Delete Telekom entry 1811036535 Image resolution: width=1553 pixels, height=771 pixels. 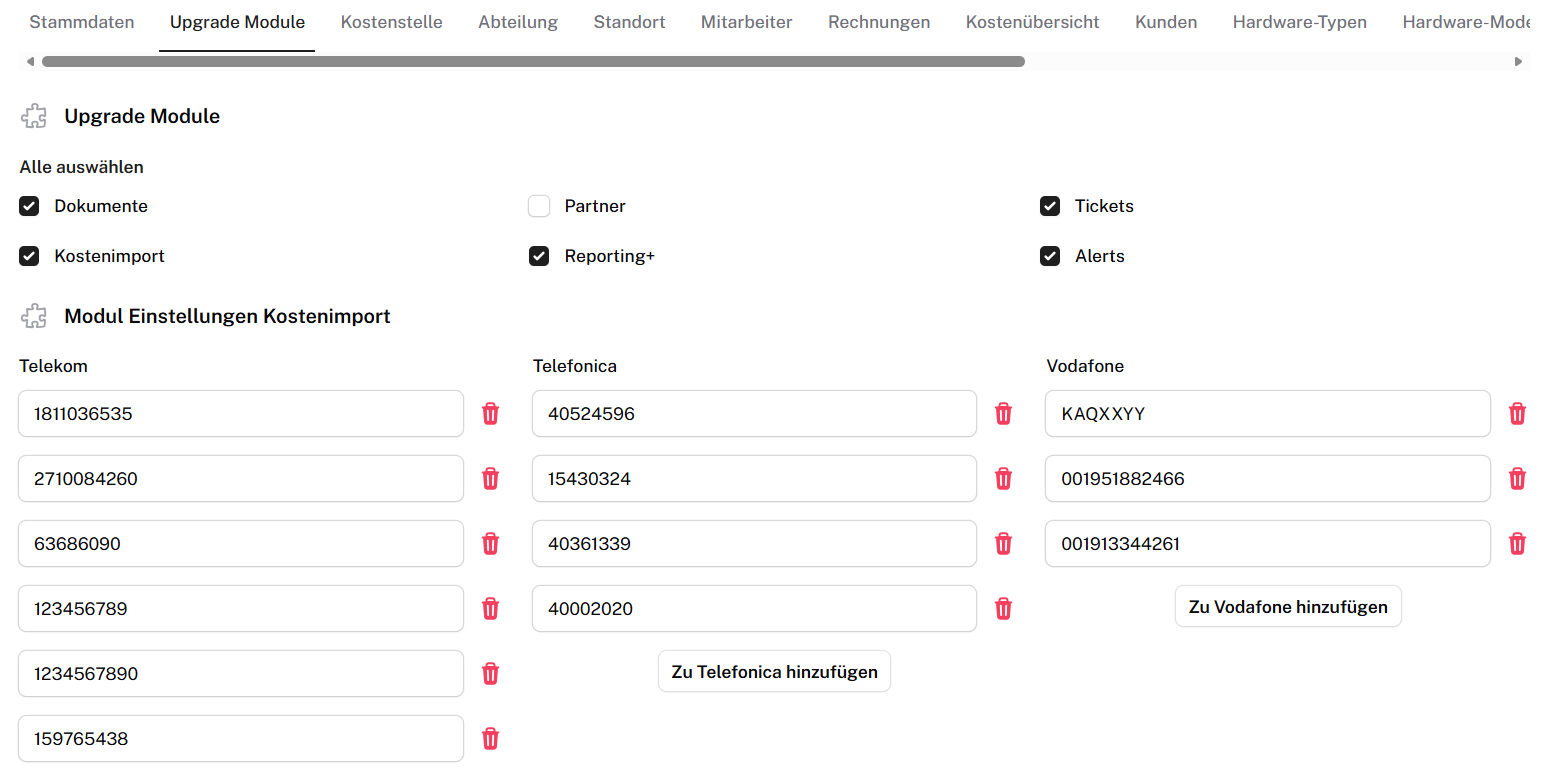click(x=490, y=414)
